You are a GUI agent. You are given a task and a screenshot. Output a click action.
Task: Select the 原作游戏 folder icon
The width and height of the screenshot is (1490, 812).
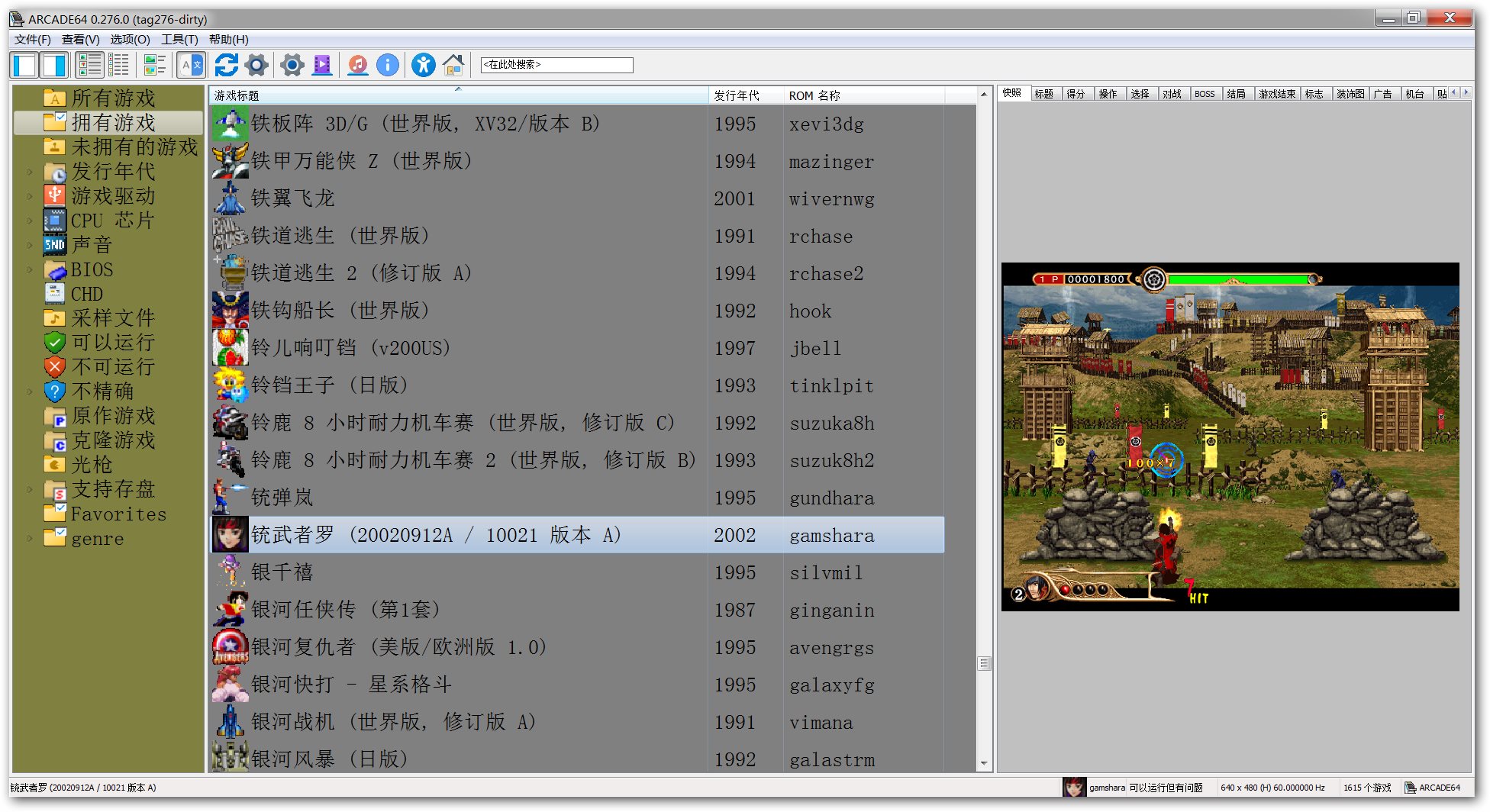click(55, 416)
